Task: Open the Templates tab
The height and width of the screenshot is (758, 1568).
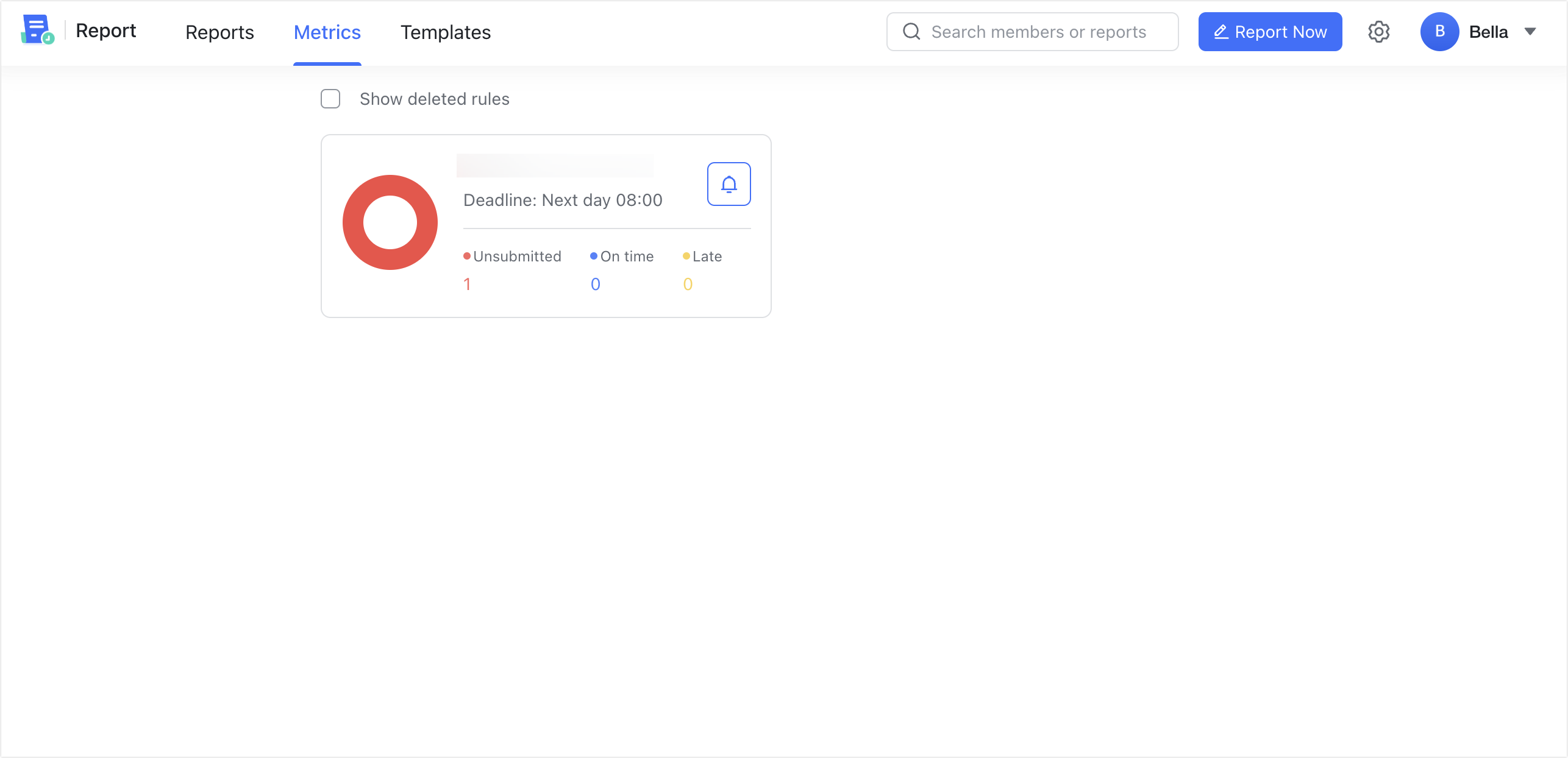Action: pos(445,32)
